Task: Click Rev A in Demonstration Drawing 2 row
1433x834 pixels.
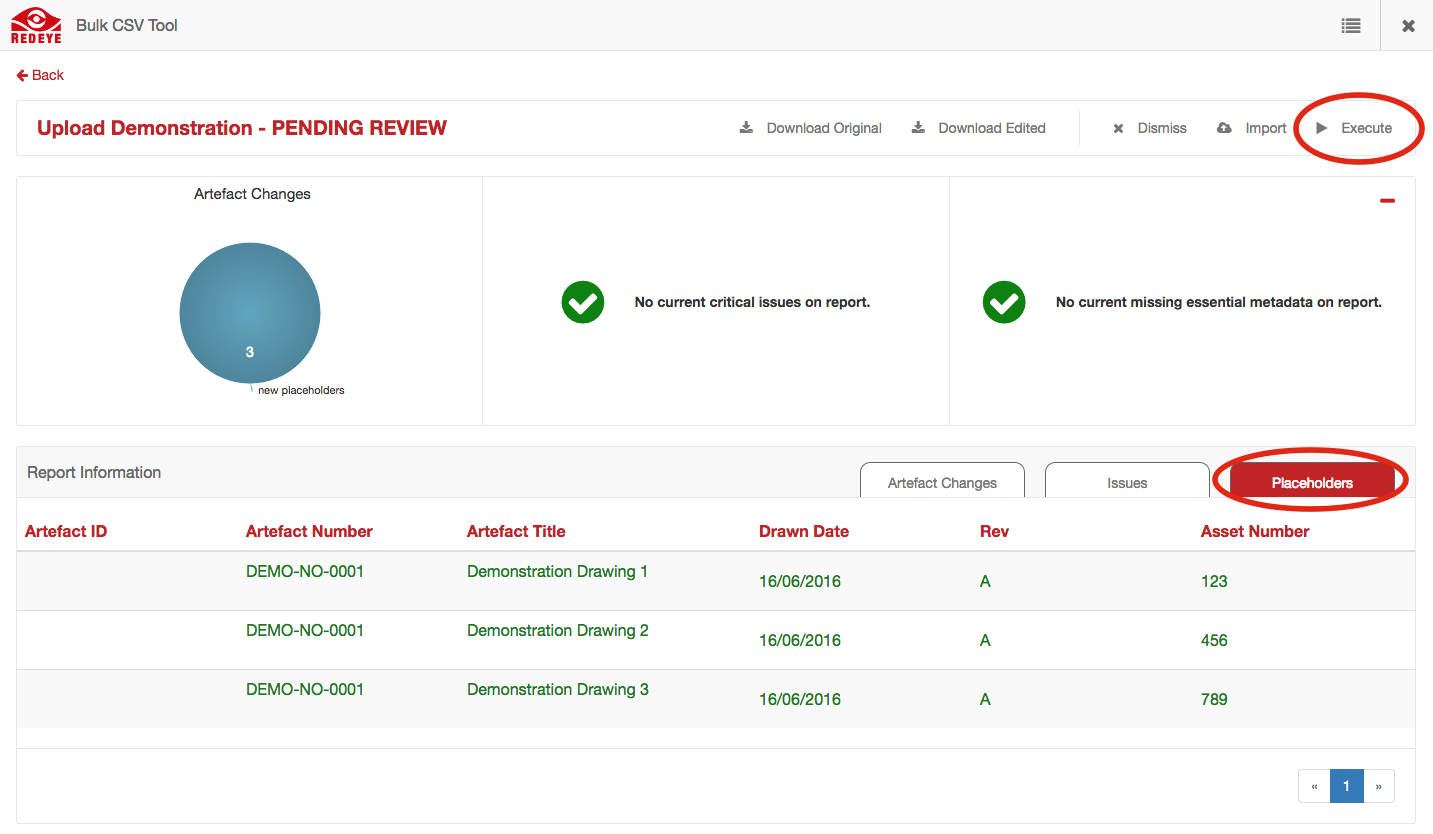Action: tap(985, 640)
